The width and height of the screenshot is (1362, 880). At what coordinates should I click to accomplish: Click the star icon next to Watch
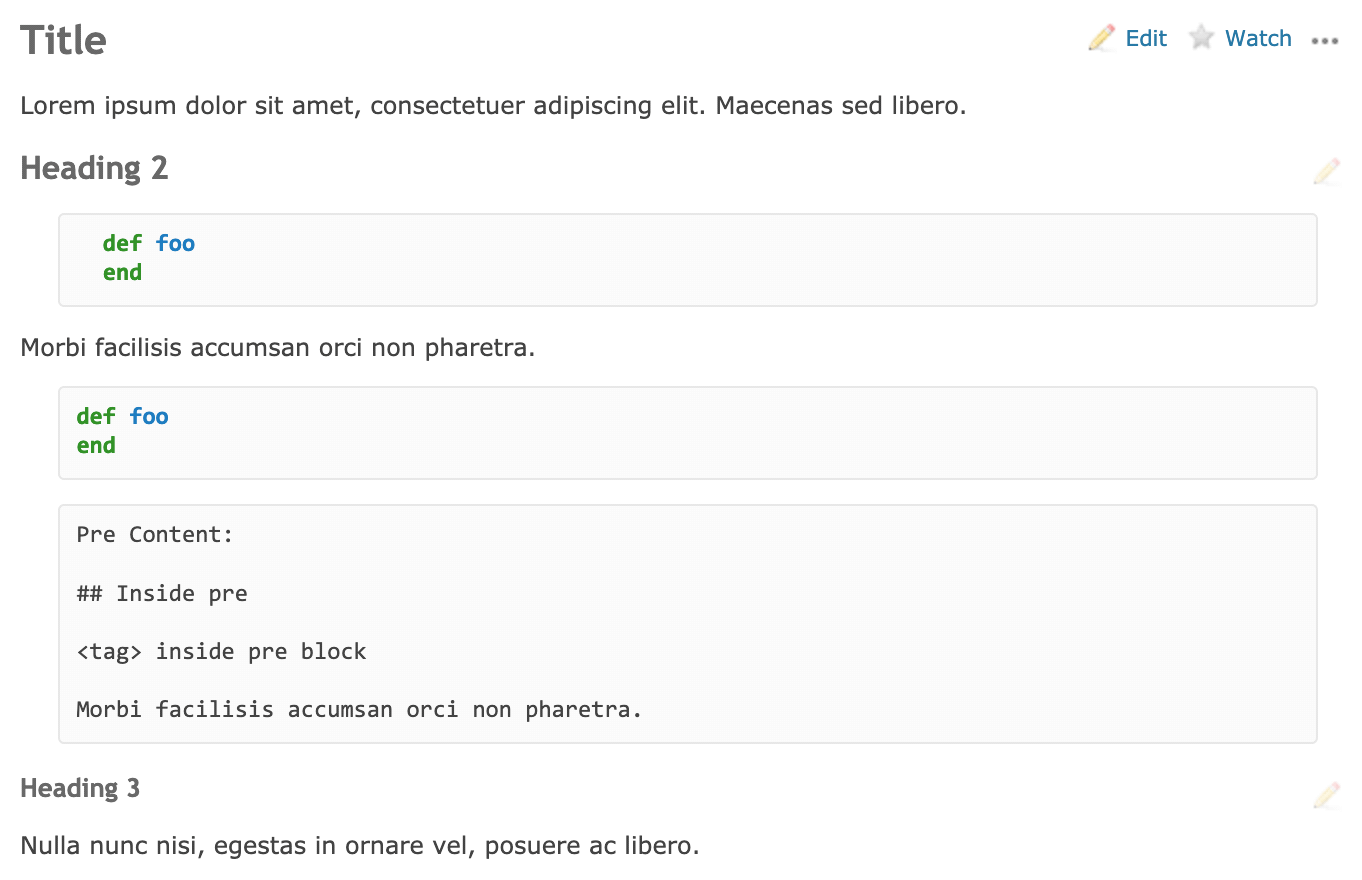[1201, 38]
